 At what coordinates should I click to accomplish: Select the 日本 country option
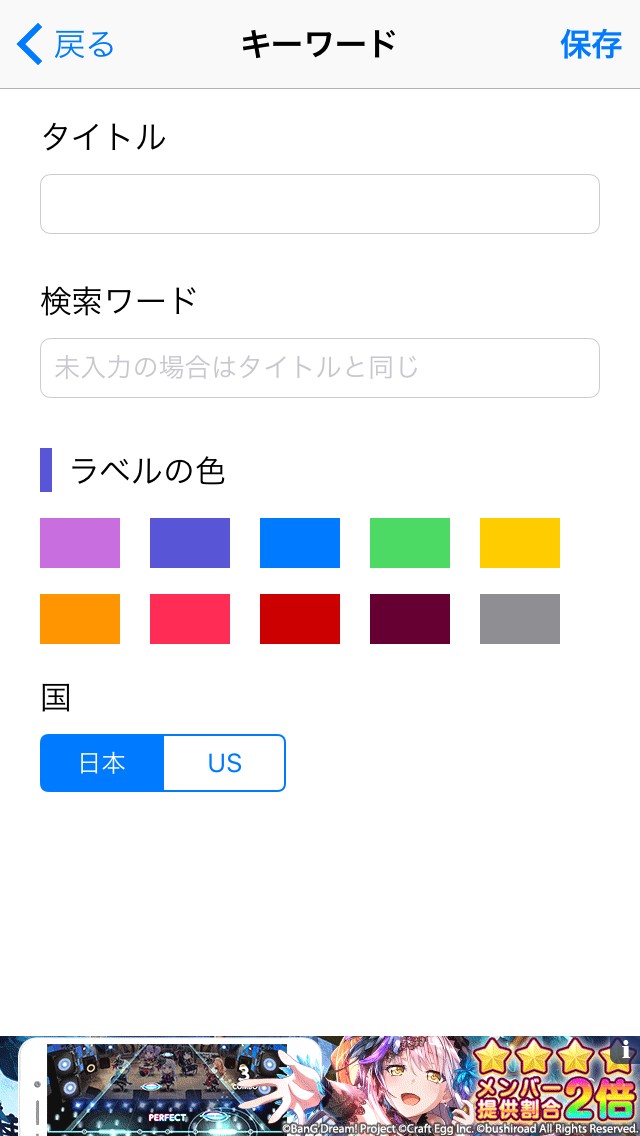pyautogui.click(x=102, y=763)
